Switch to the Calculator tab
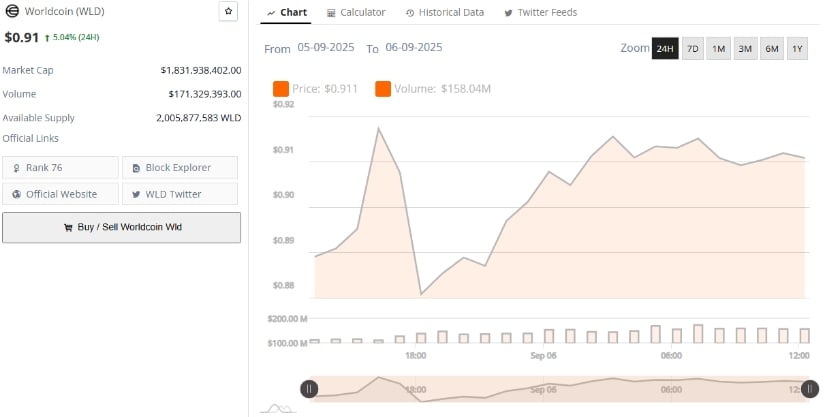 coord(356,13)
